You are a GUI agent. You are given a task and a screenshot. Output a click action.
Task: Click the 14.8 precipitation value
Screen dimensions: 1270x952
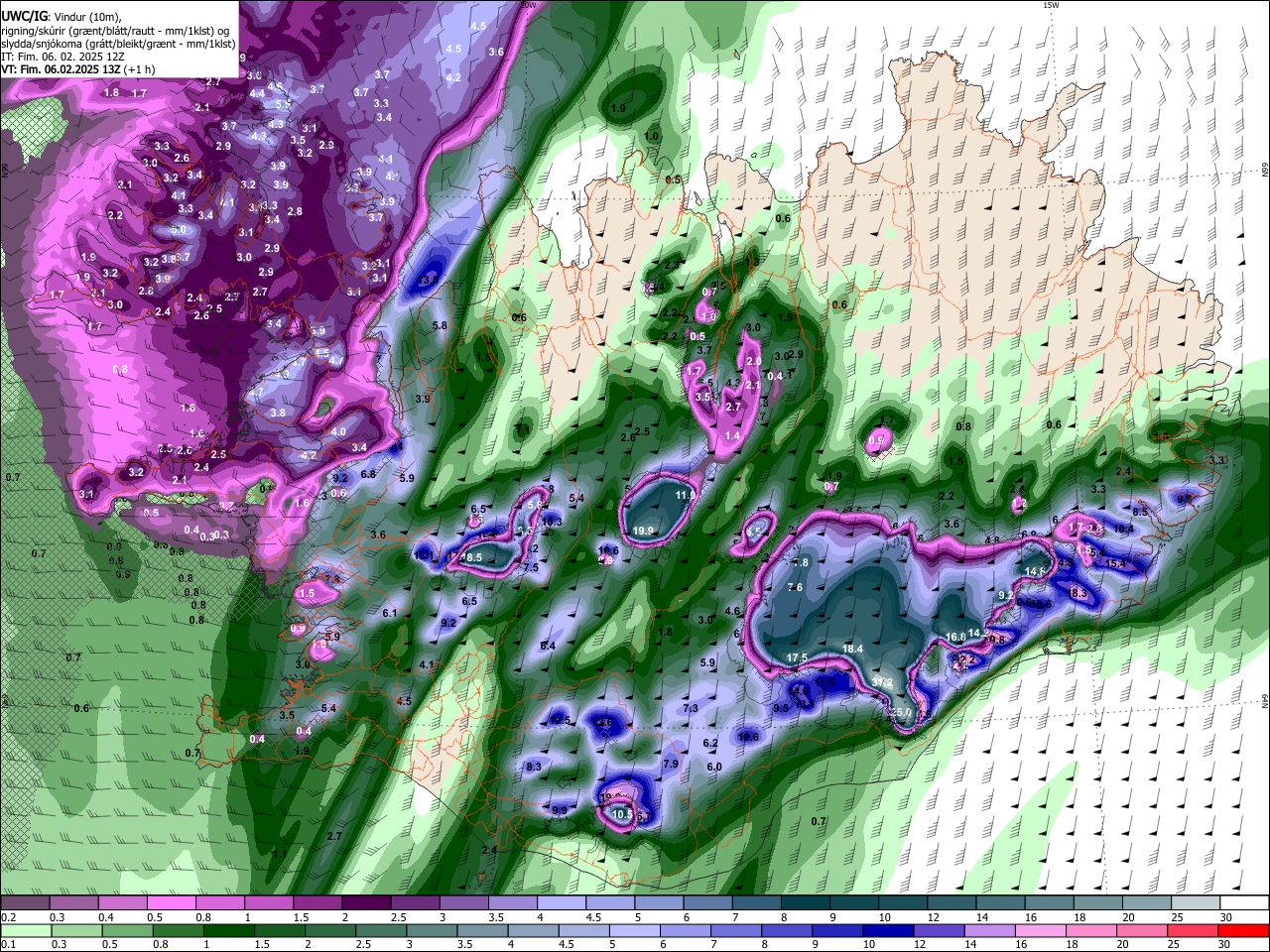1036,571
